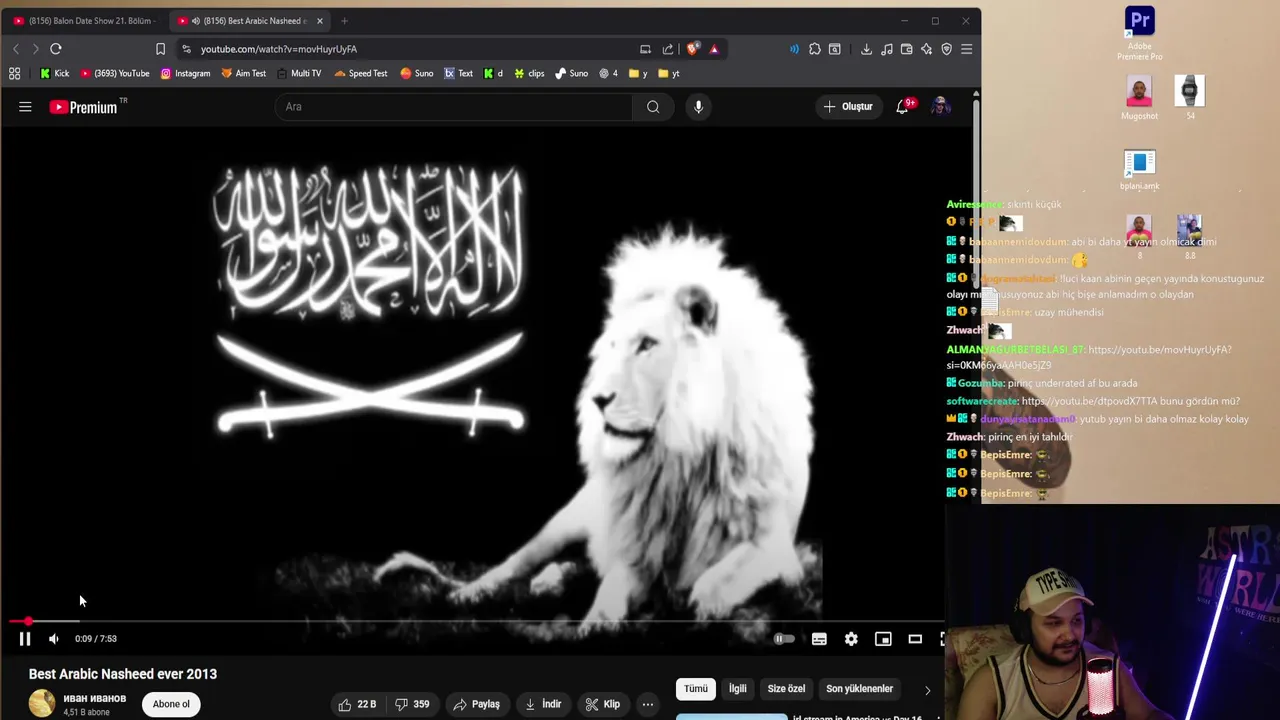Image resolution: width=1280 pixels, height=720 pixels.
Task: Toggle the autoplay switch in the player
Action: point(784,639)
